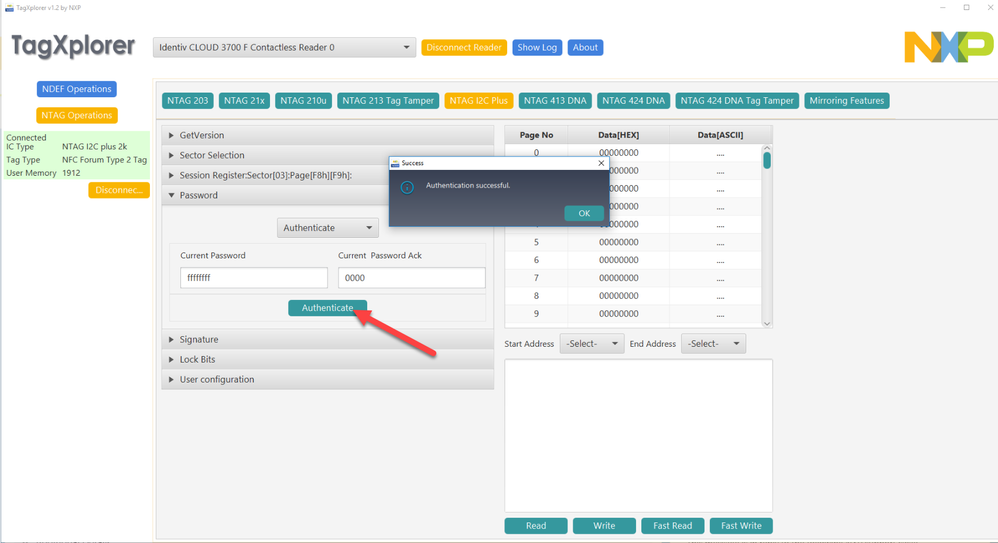Click the page table scroll down arrow

click(767, 323)
